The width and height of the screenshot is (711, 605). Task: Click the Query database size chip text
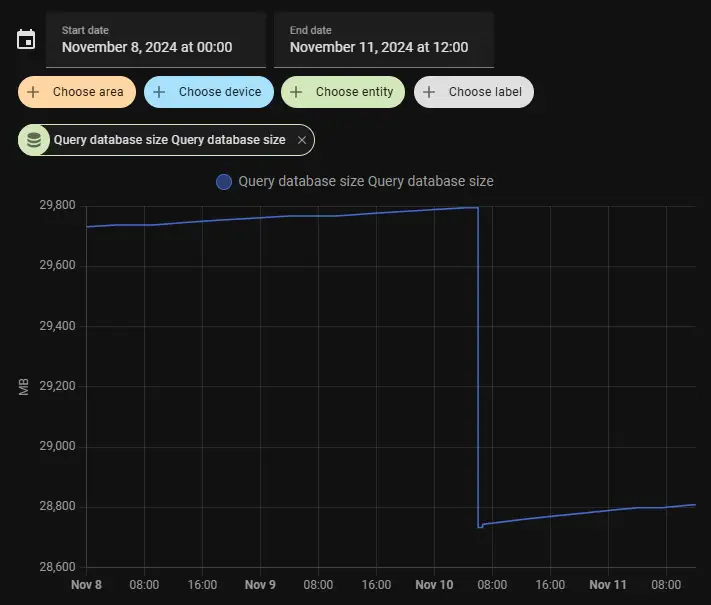click(x=169, y=140)
